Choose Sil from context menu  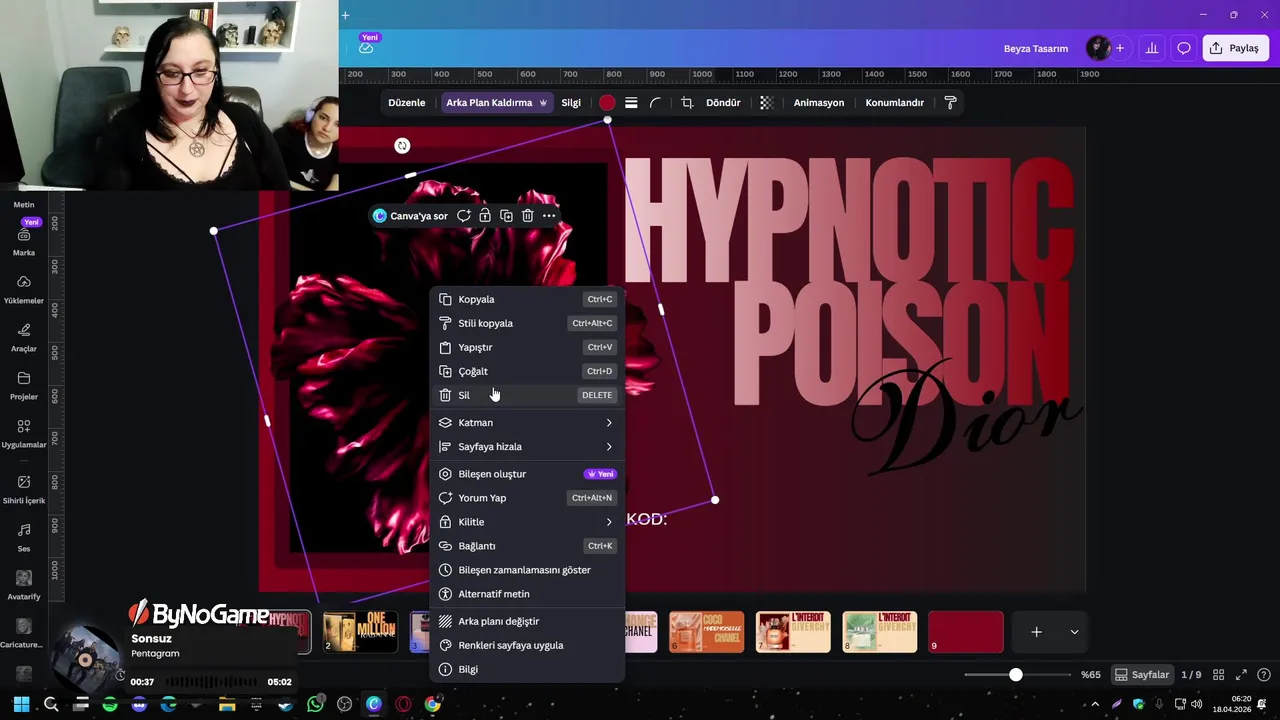(527, 395)
